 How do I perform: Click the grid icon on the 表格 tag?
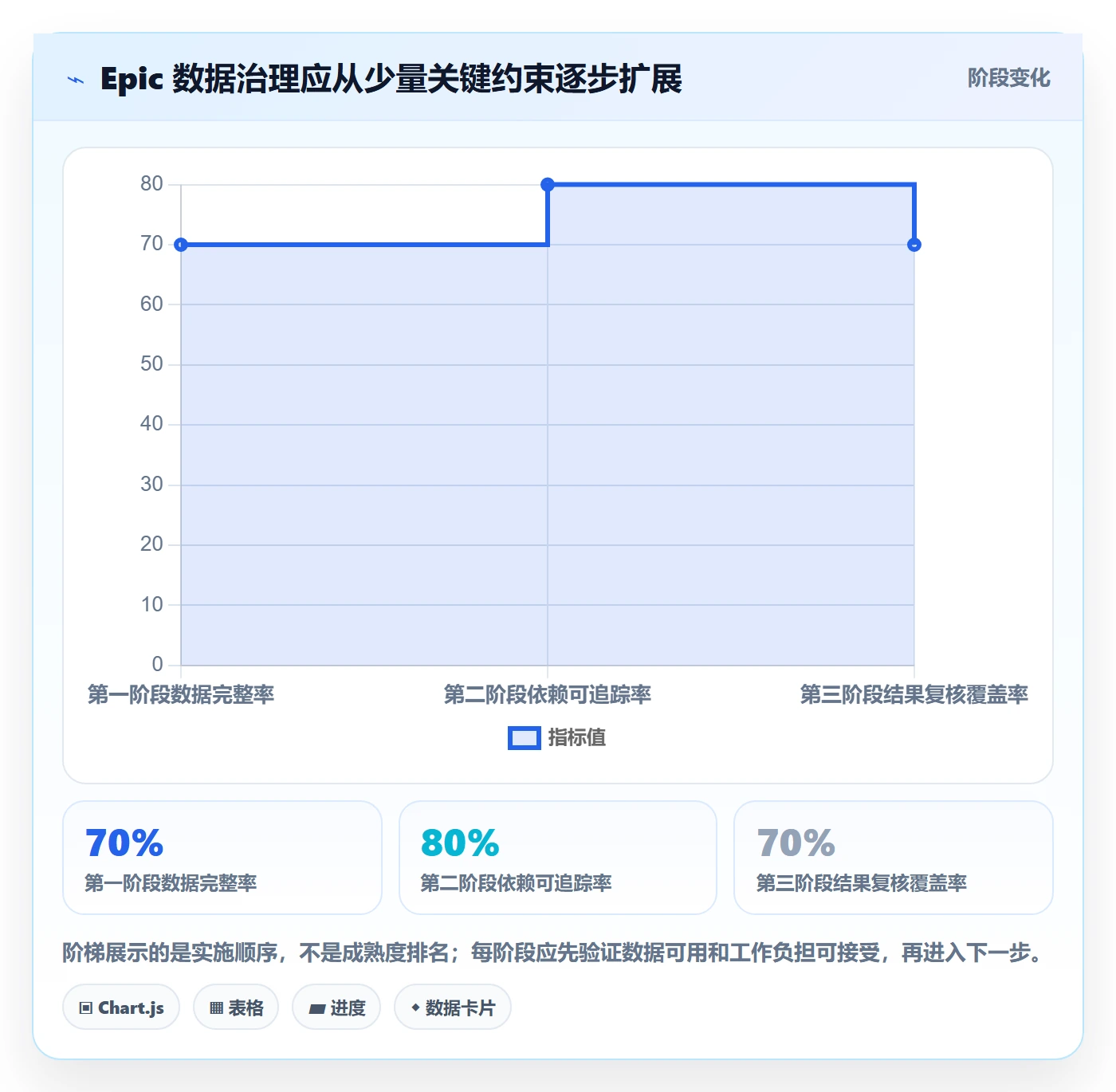coord(216,1008)
